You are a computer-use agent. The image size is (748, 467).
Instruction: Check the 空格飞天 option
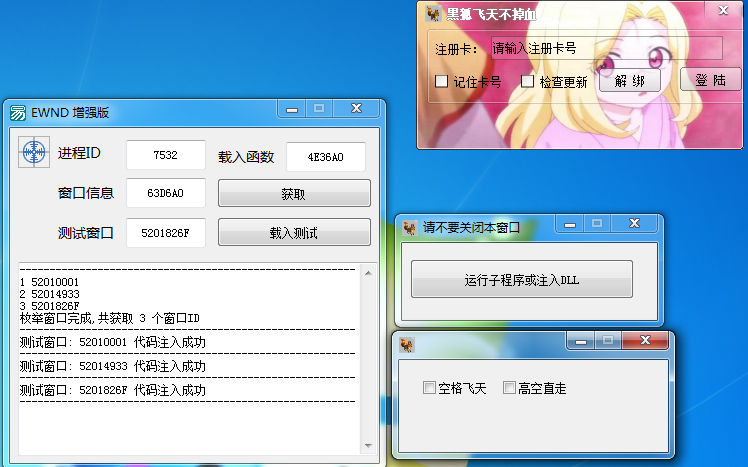click(x=429, y=388)
